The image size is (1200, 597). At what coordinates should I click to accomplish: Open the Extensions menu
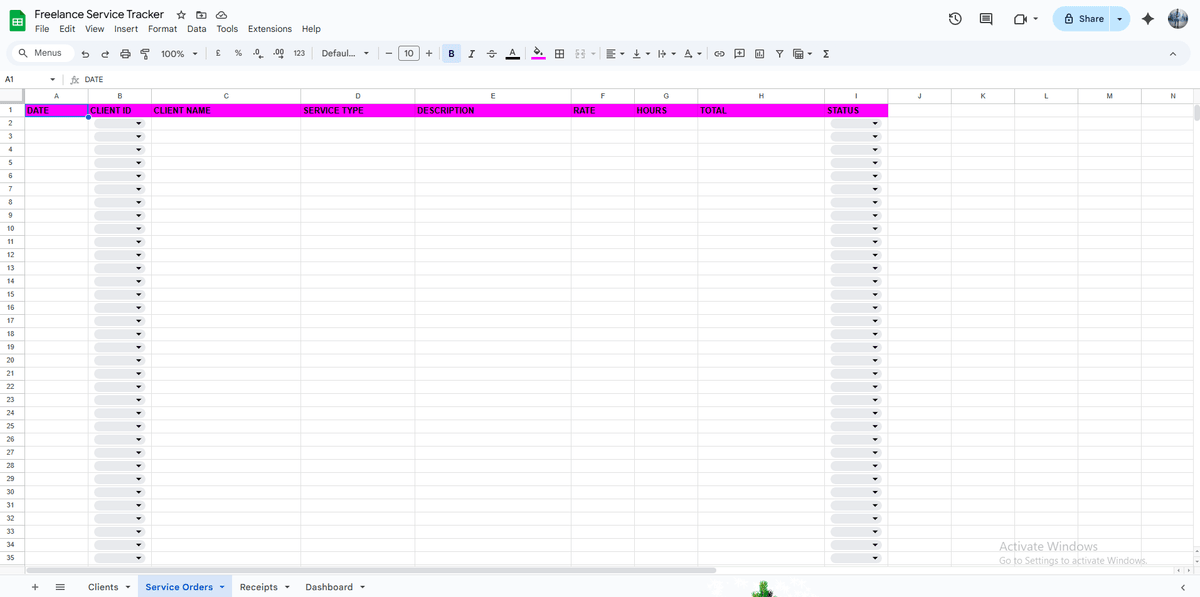point(270,29)
